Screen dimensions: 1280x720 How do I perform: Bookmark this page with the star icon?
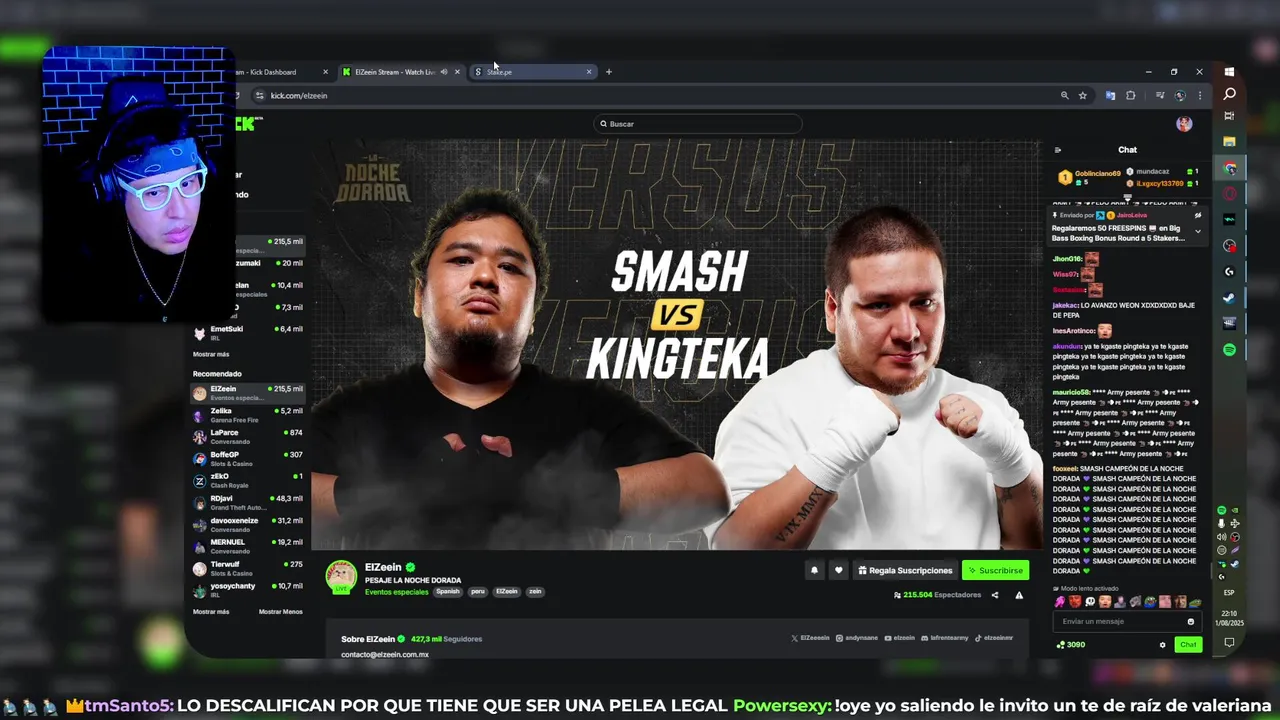[x=1082, y=96]
